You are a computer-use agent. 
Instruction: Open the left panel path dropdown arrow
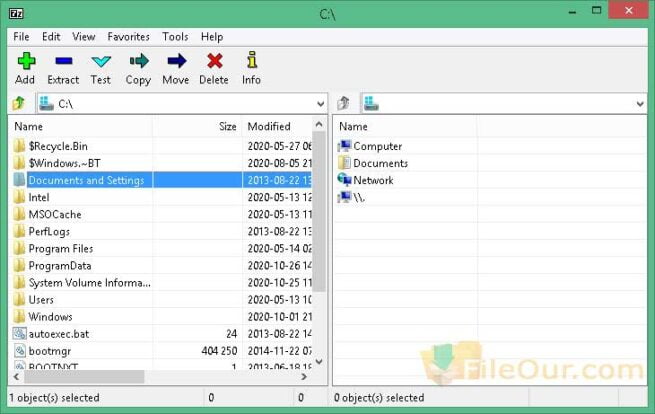pos(320,104)
